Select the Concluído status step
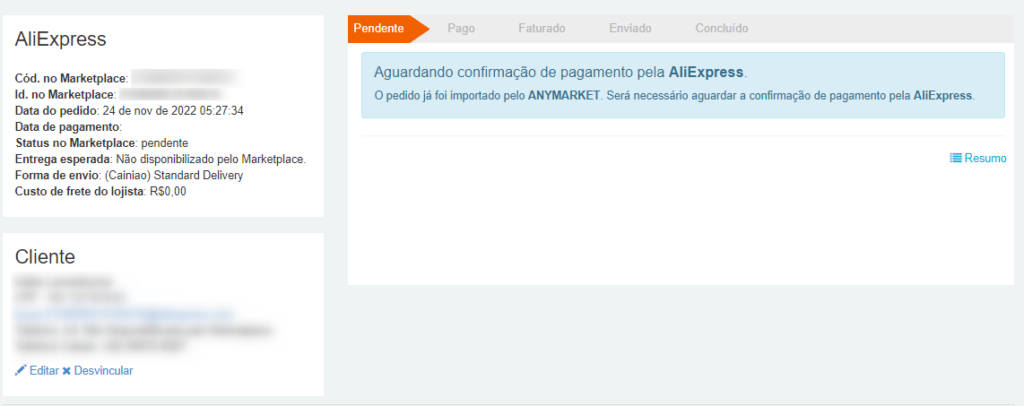The height and width of the screenshot is (406, 1024). [722, 29]
